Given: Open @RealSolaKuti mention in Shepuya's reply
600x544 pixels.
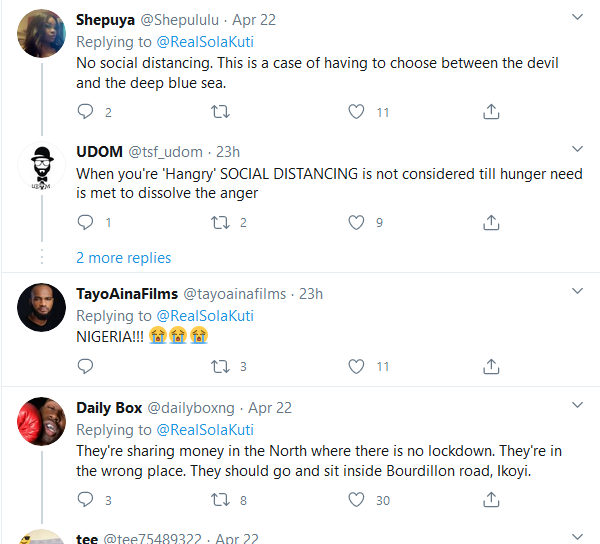Looking at the screenshot, I should (205, 42).
